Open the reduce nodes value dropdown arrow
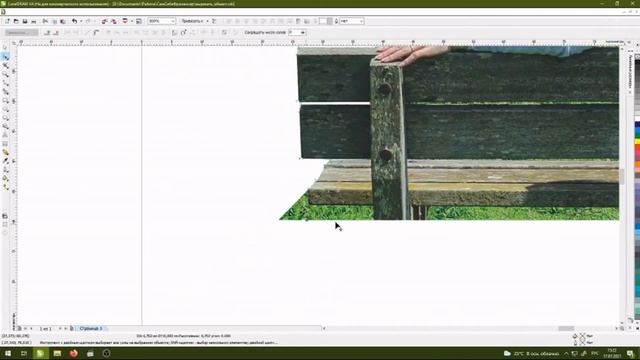This screenshot has width=640, height=360. [302, 33]
